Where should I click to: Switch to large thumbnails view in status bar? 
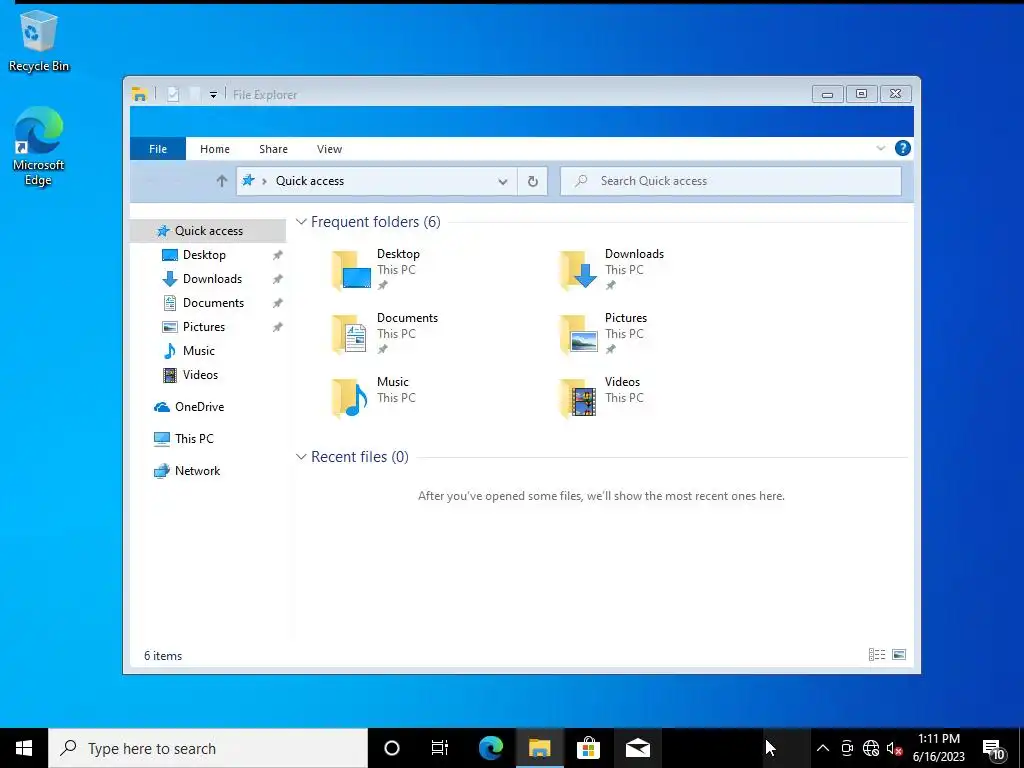[899, 654]
